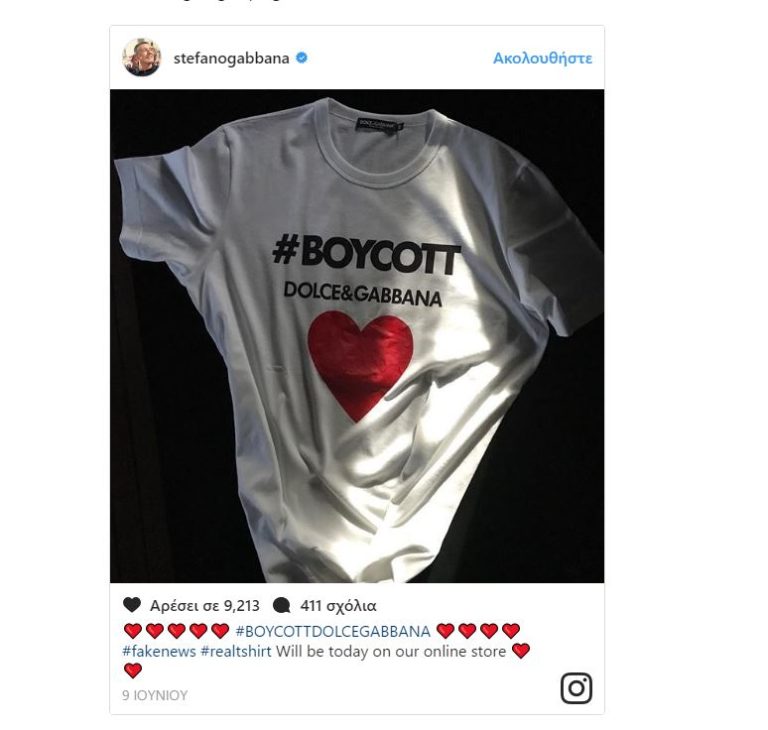
Task: Select the #realtshirt hashtag link
Action: pyautogui.click(x=236, y=651)
